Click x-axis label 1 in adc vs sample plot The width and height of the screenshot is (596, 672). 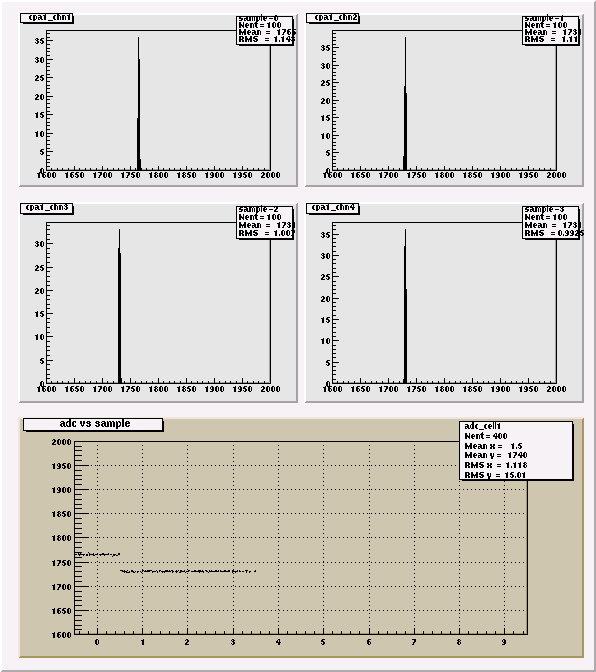pyautogui.click(x=142, y=642)
